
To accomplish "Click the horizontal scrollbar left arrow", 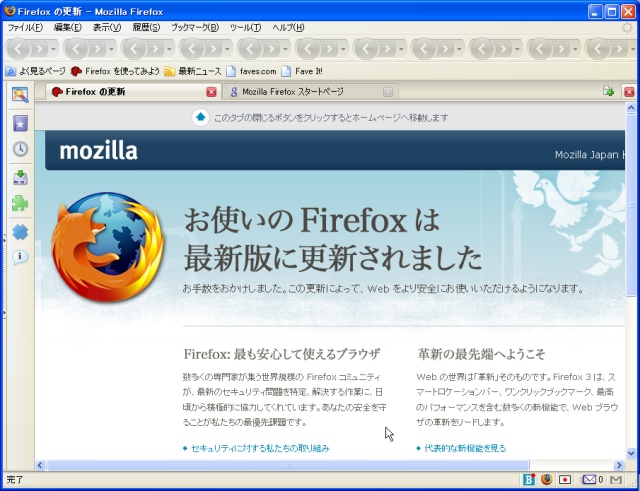I will [x=40, y=465].
